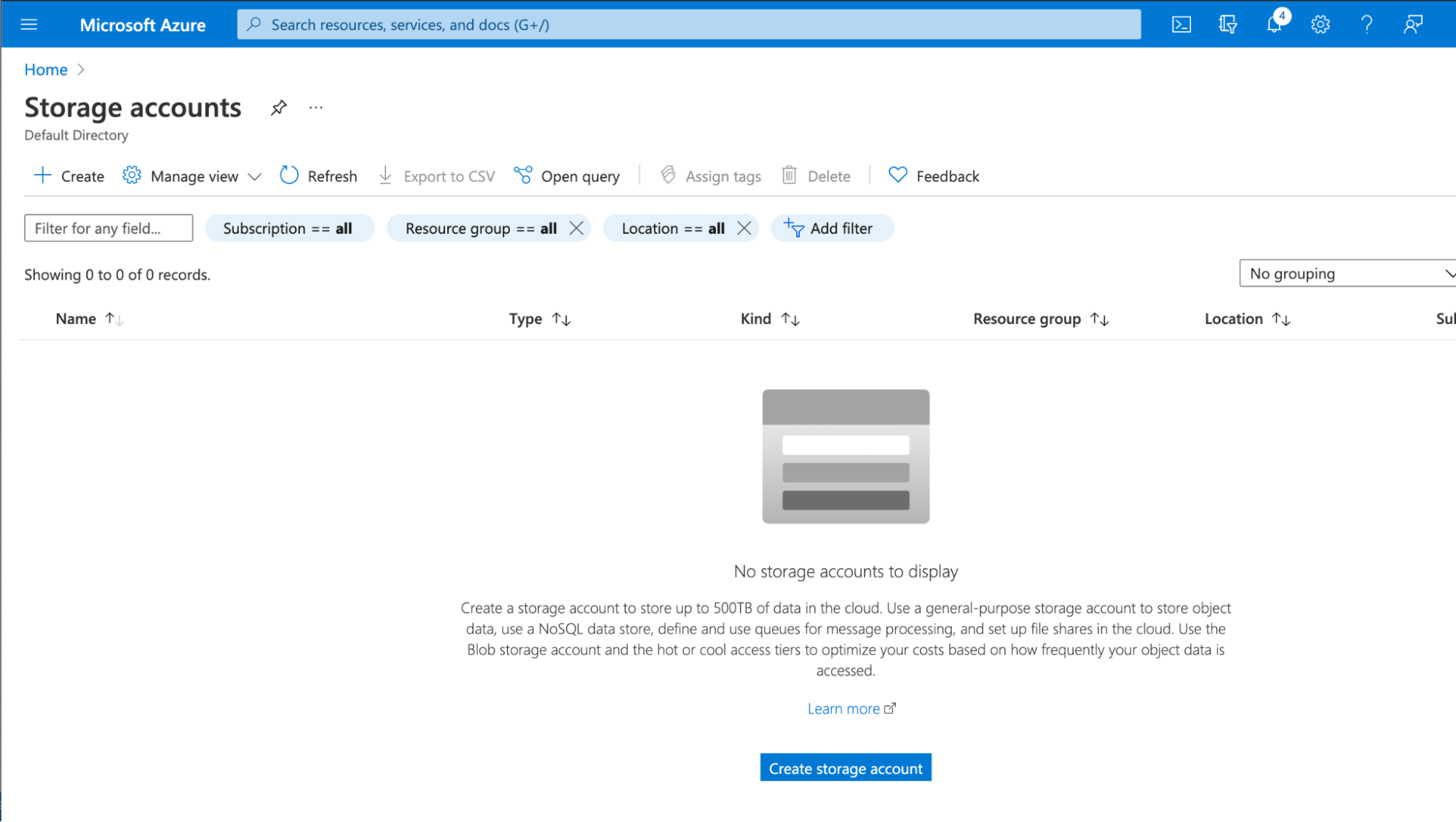Viewport: 1456px width, 822px height.
Task: Click the Portal menu hamburger icon
Action: (x=29, y=23)
